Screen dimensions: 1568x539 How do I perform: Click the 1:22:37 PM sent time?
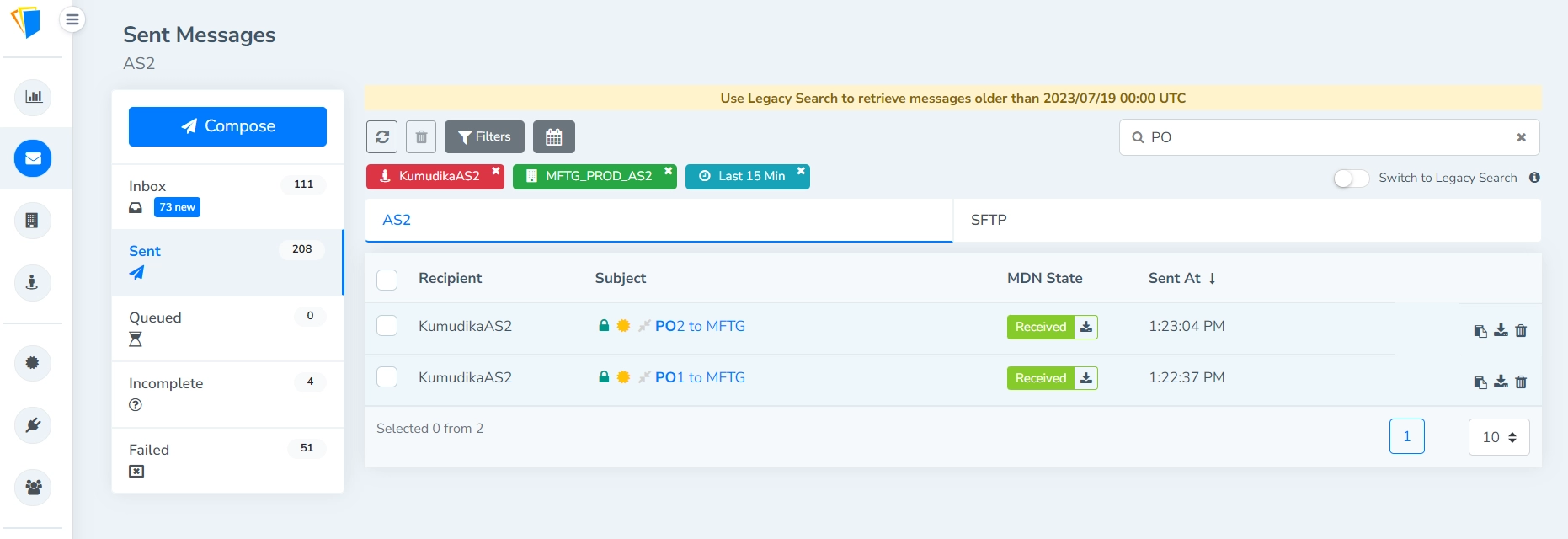(x=1187, y=377)
